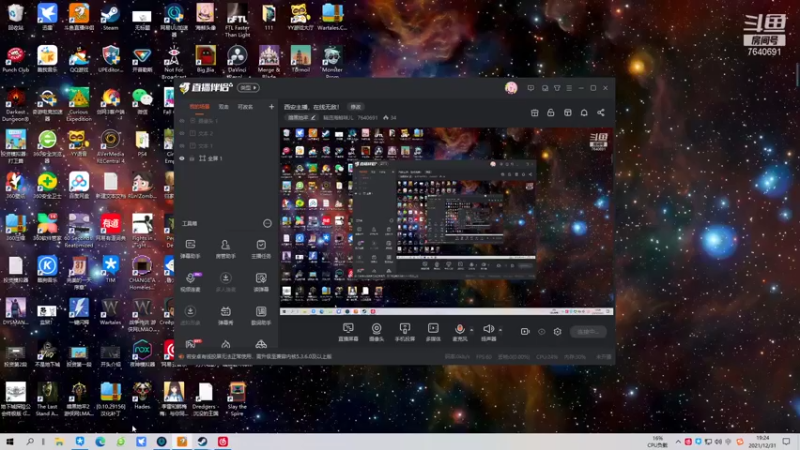Open Steam from the Windows taskbar

click(x=203, y=442)
